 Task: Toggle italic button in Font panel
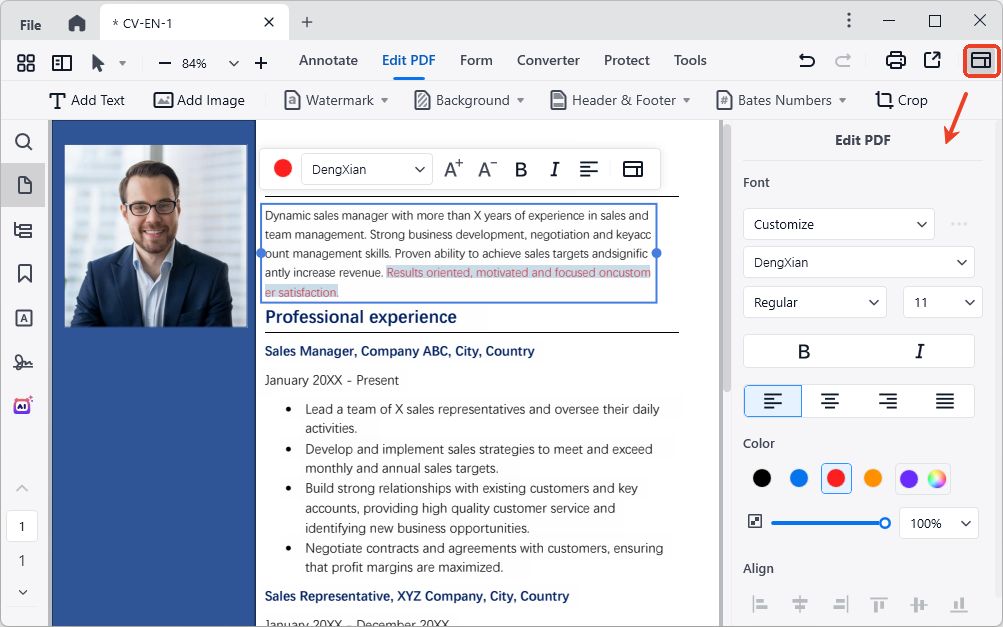click(x=918, y=351)
